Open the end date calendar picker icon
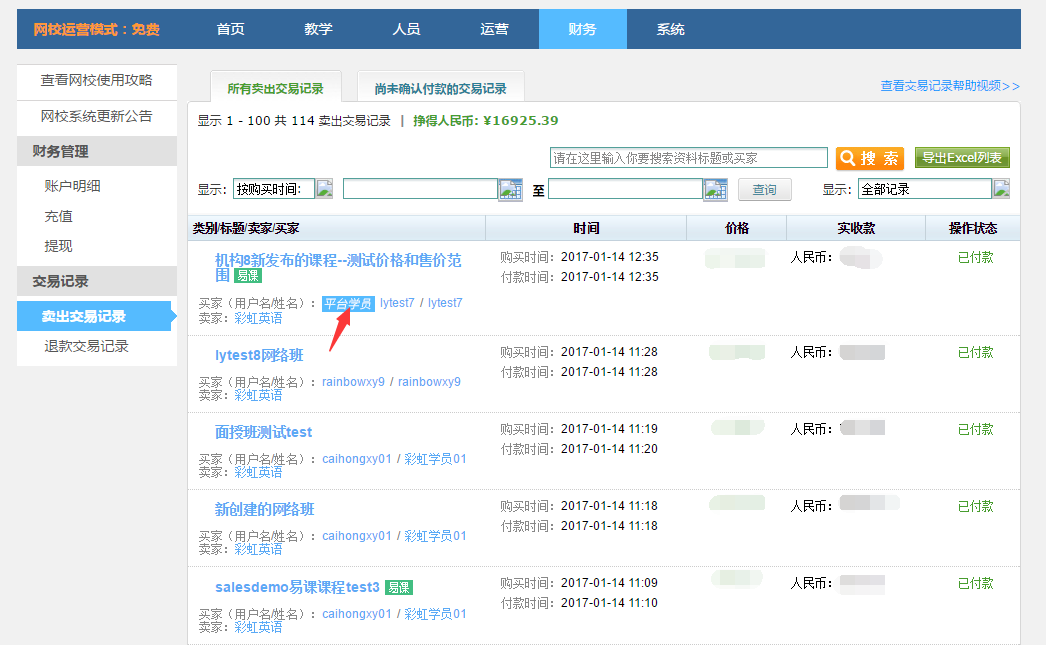 (715, 189)
